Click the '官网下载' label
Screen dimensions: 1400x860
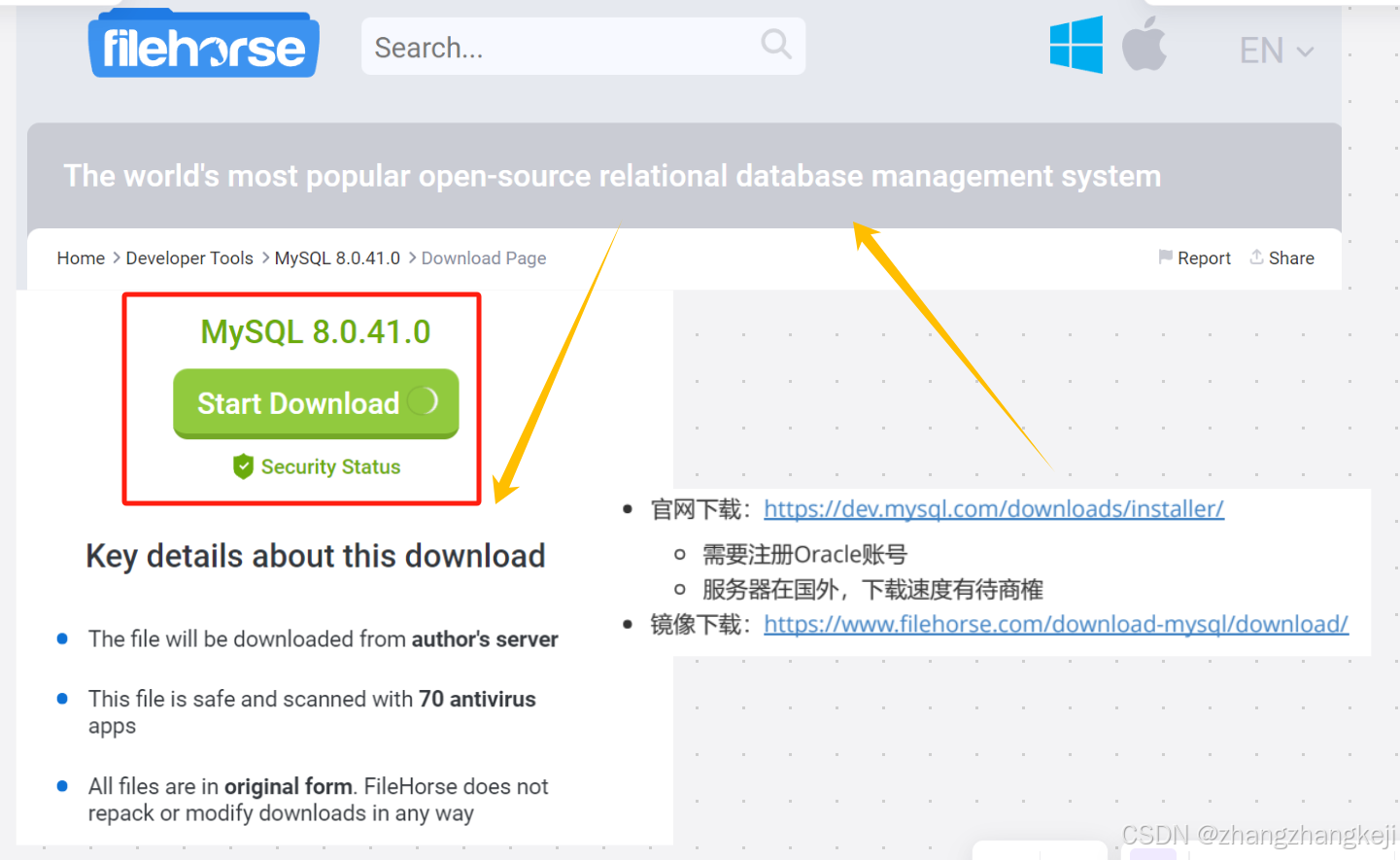[x=700, y=509]
